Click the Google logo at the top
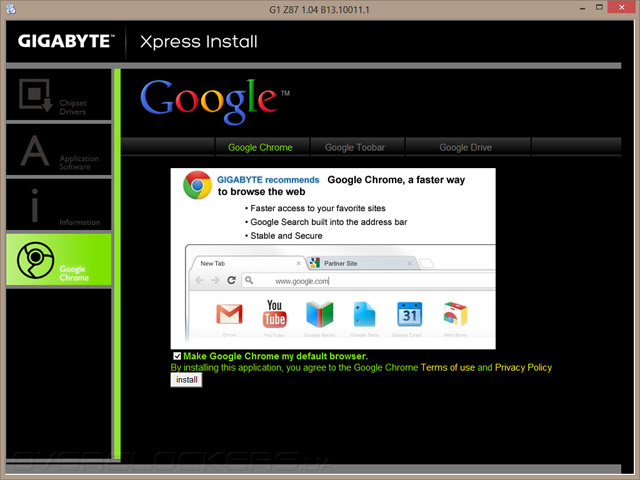The width and height of the screenshot is (640, 480). click(x=215, y=101)
